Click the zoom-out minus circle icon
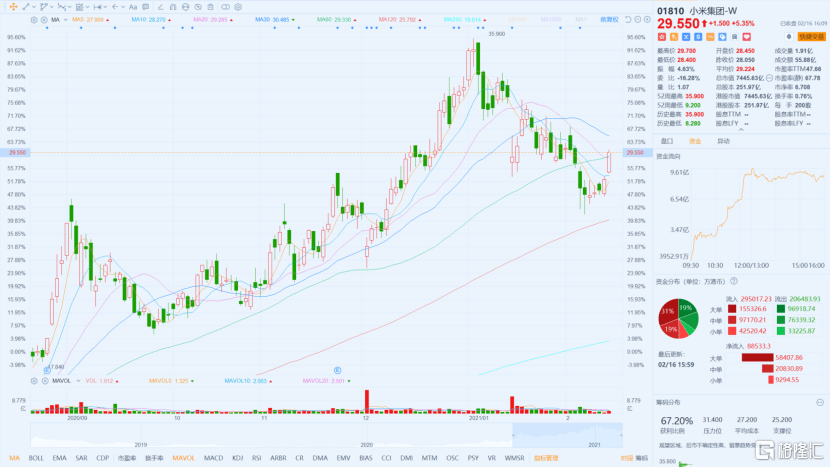830x467 pixels. 637,20
